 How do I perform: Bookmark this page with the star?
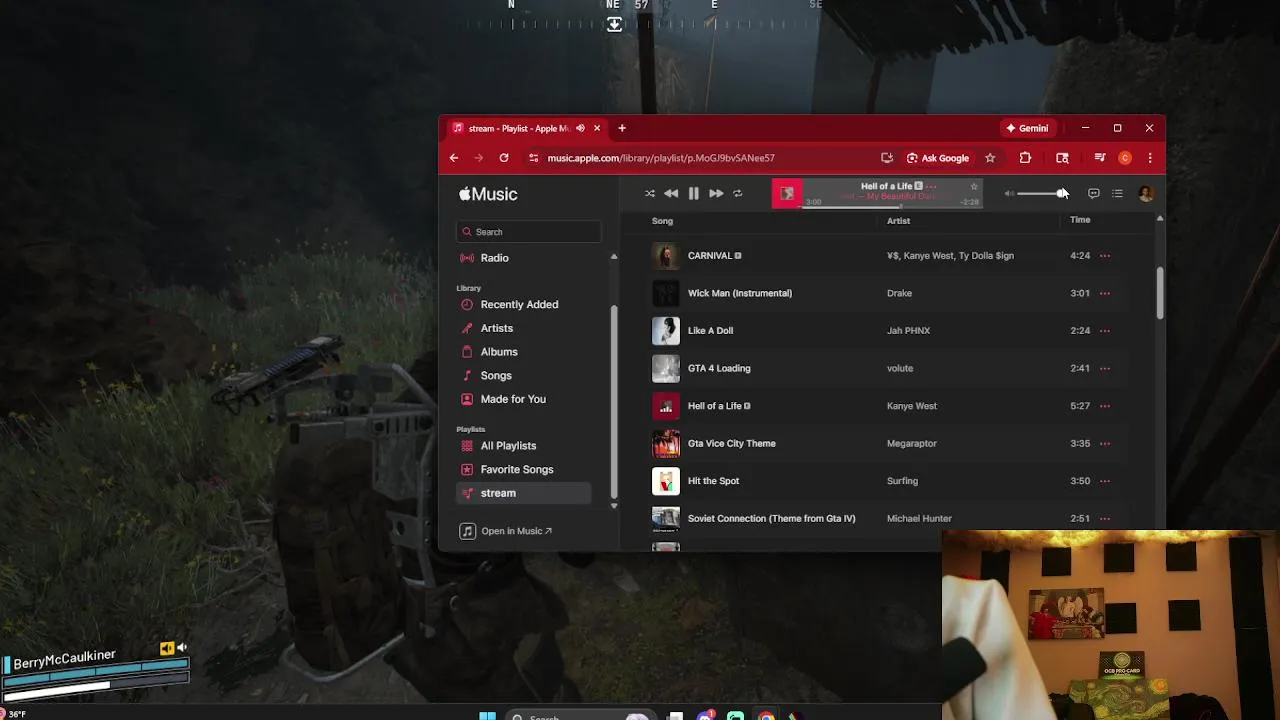pos(990,158)
